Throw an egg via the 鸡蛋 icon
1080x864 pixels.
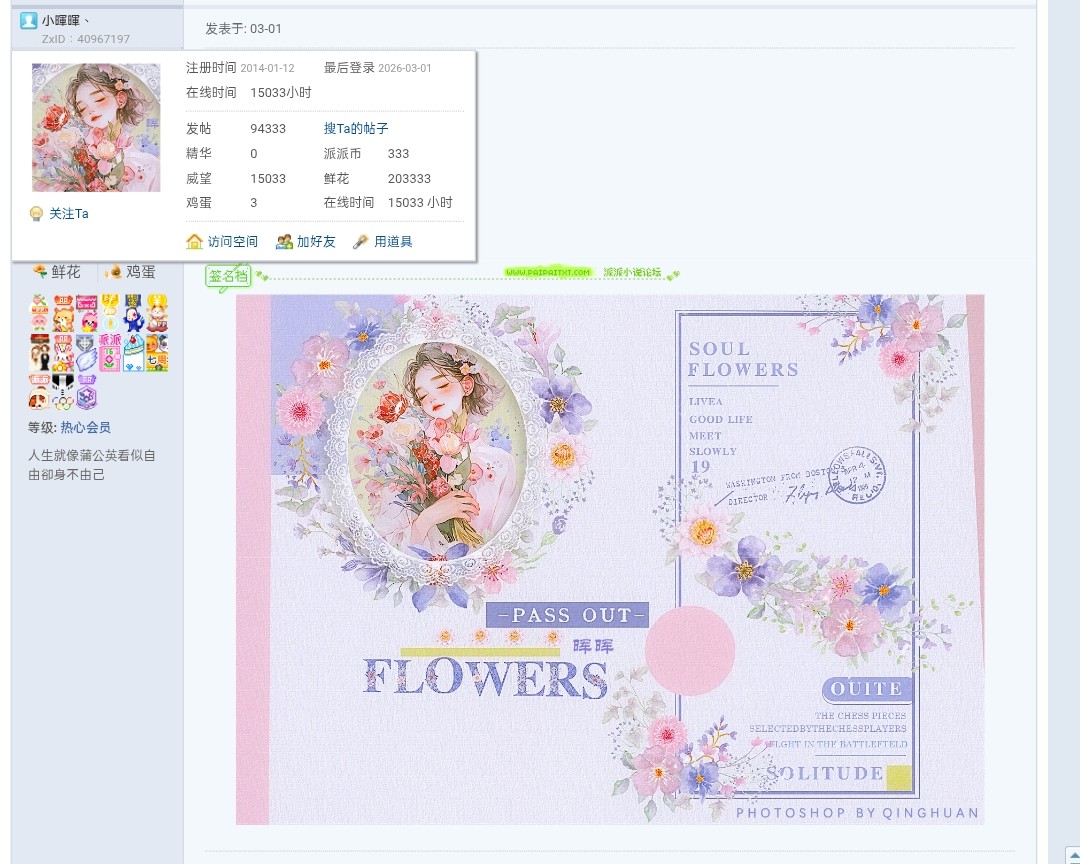113,271
